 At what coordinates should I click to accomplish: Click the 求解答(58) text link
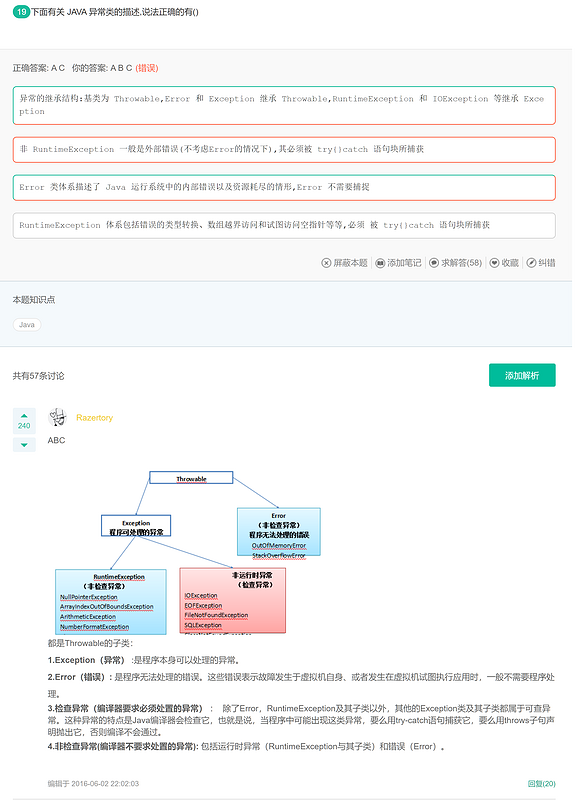(462, 263)
